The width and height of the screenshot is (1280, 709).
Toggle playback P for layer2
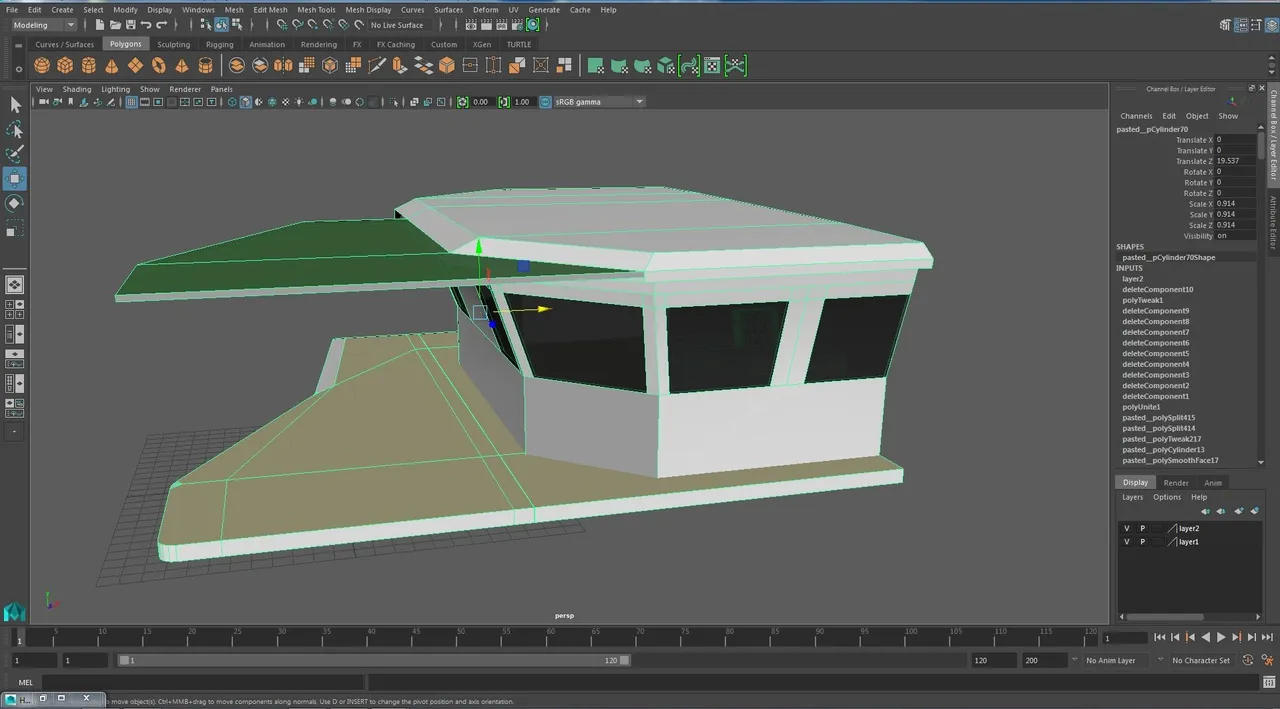(x=1142, y=528)
